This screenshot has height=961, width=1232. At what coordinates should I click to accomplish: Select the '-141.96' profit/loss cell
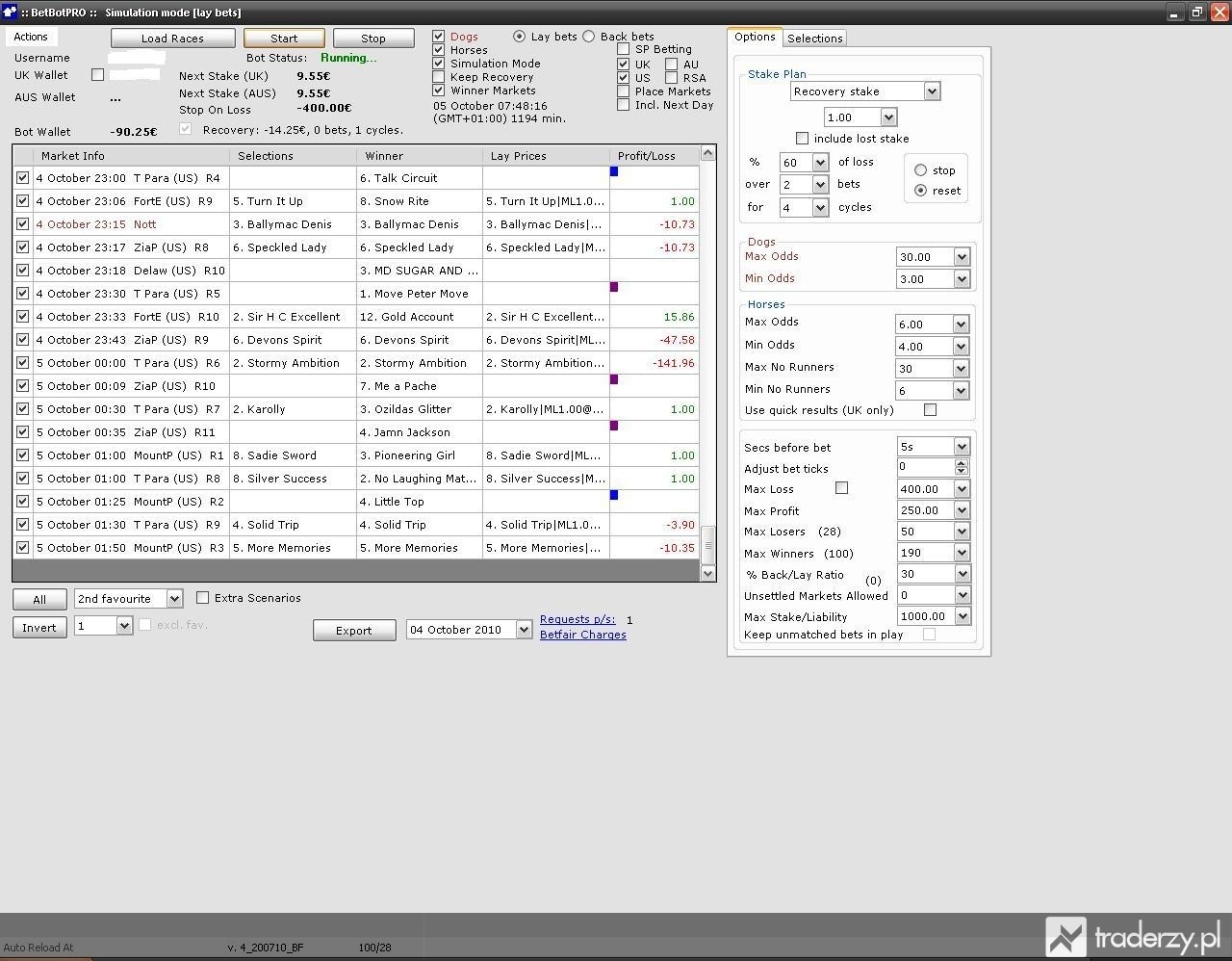coord(654,363)
